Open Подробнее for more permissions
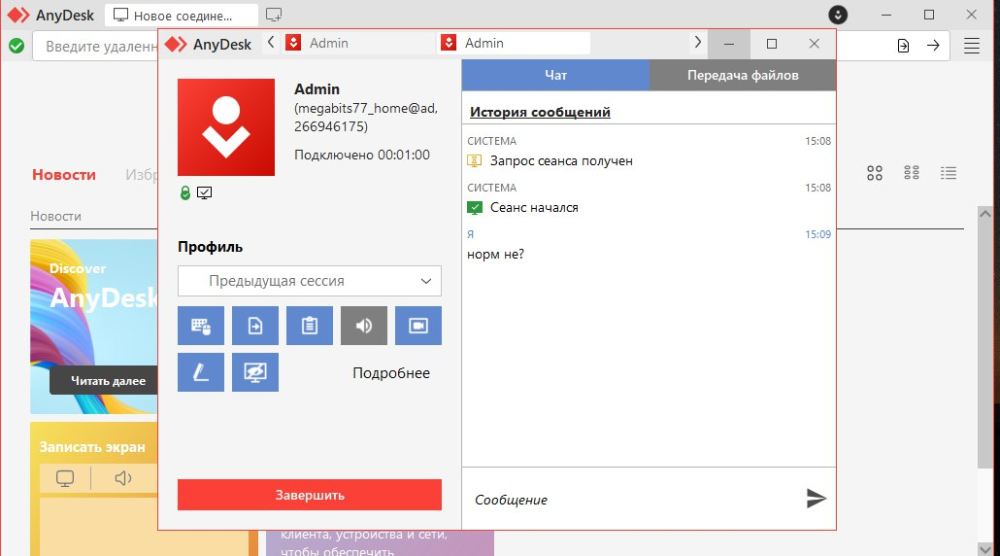This screenshot has width=1000, height=556. 391,373
